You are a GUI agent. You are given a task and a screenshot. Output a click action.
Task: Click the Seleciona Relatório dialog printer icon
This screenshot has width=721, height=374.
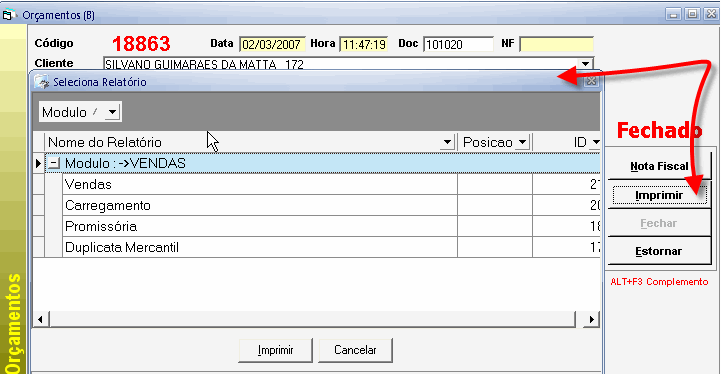coord(42,81)
